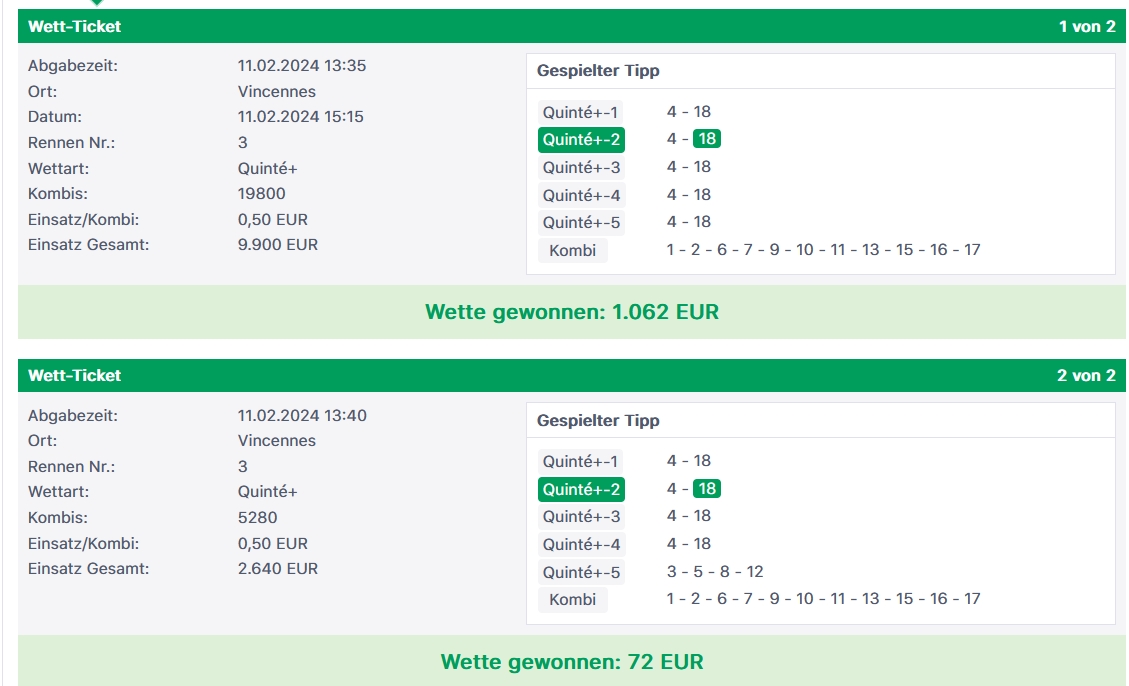Screen dimensions: 1129x686
Task: Click 'Wette gewonnen: 1.062 EUR' banner
Action: 572,312
